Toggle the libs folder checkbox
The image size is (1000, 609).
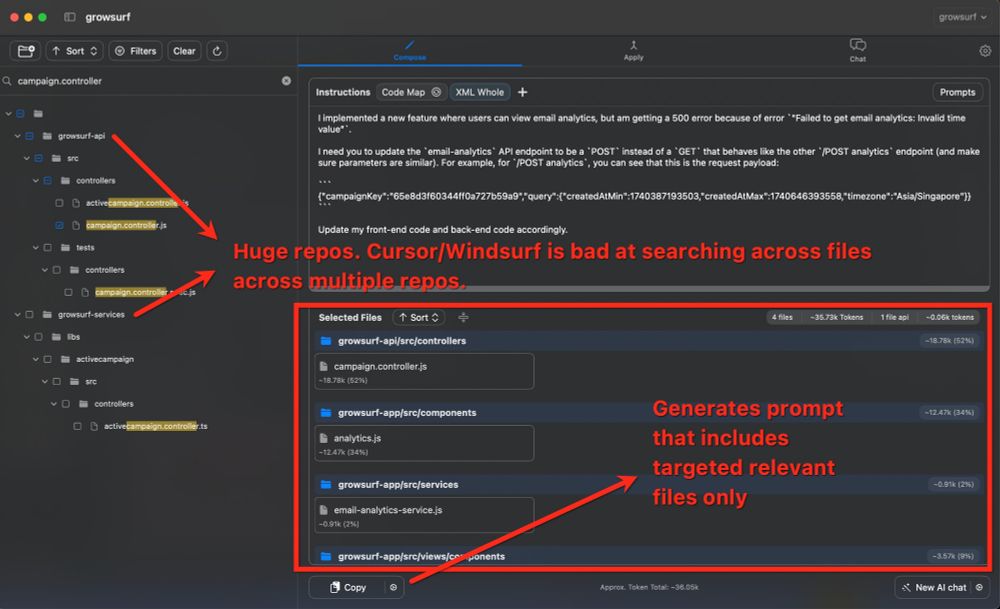click(38, 337)
